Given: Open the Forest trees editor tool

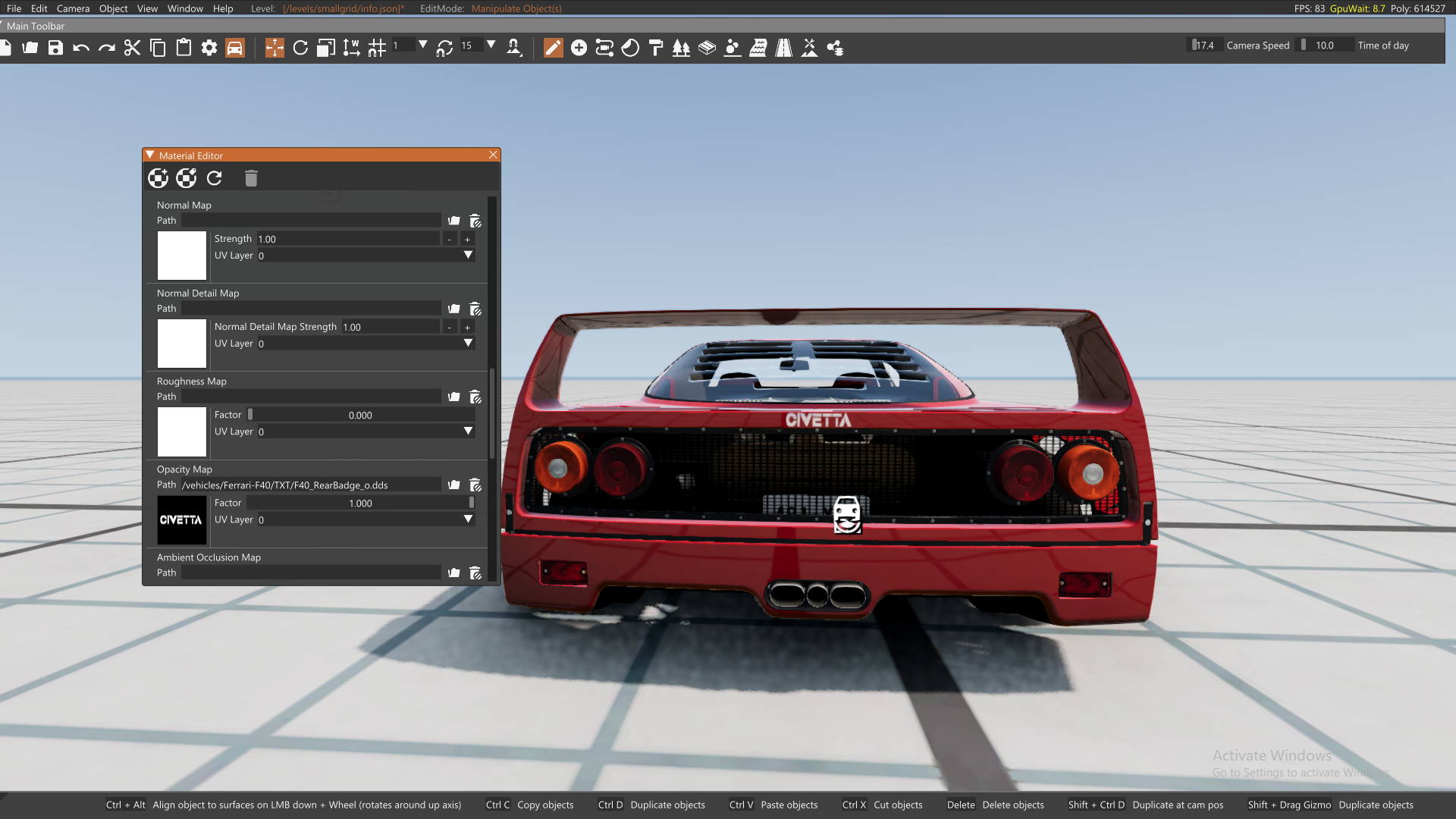Looking at the screenshot, I should (x=681, y=48).
